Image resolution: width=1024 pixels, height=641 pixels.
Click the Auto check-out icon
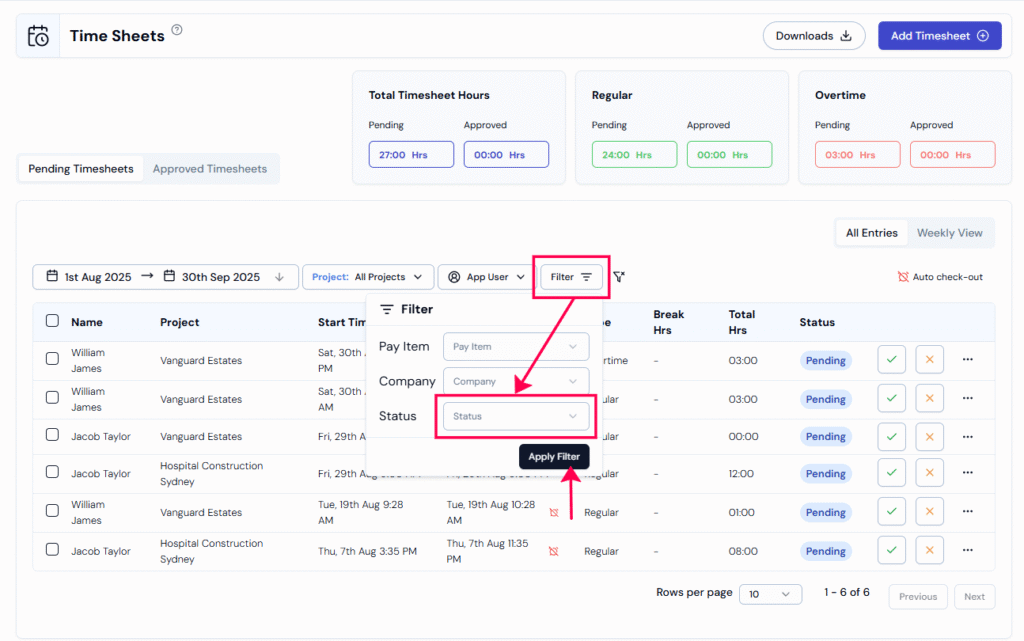(903, 277)
